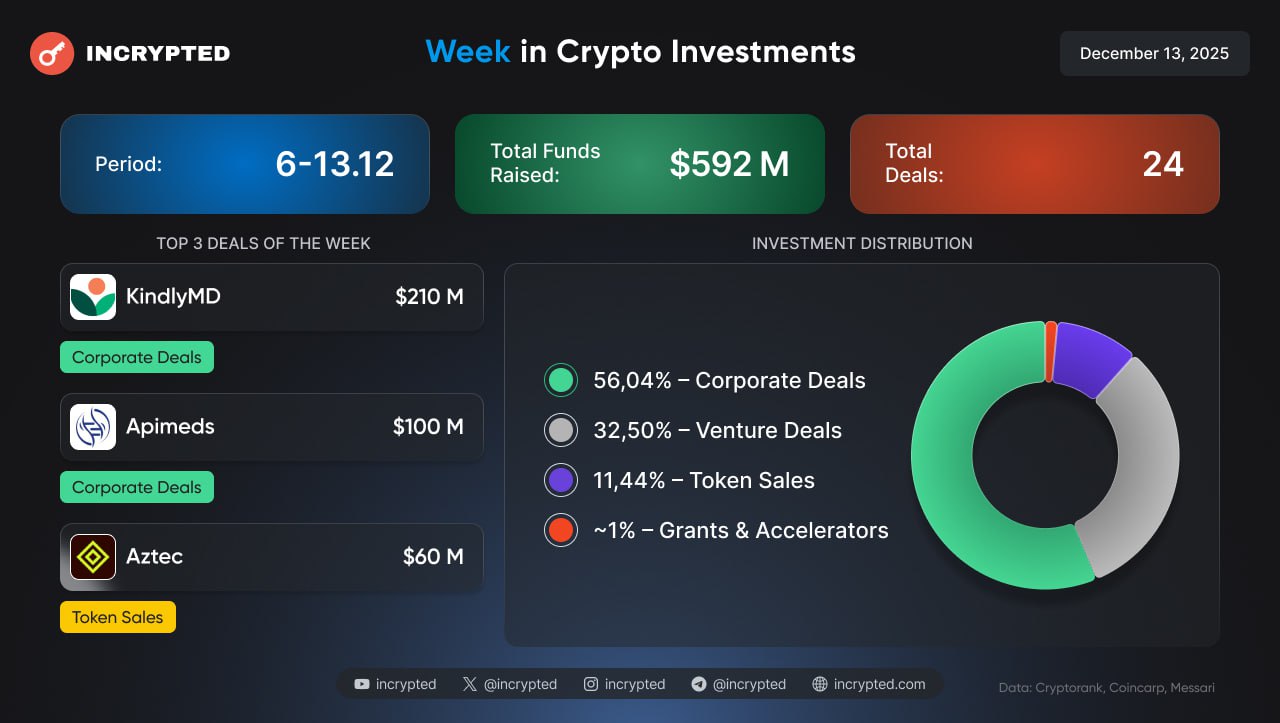This screenshot has width=1280, height=723.
Task: Open the YouTube incrypted icon
Action: pos(362,684)
